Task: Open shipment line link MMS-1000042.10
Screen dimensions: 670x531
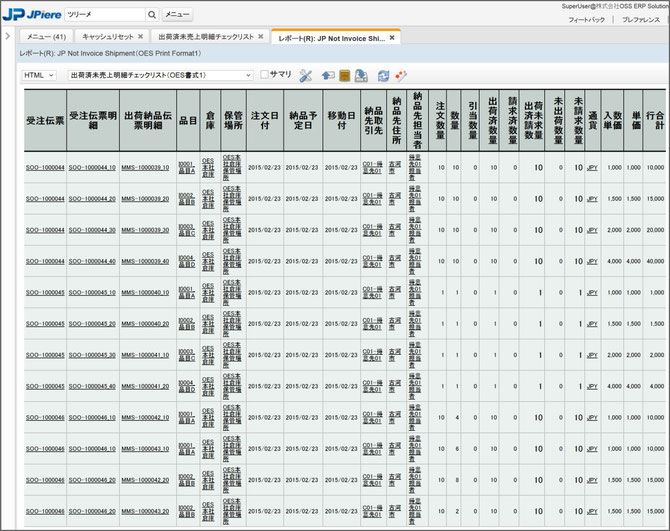Action: 145,417
